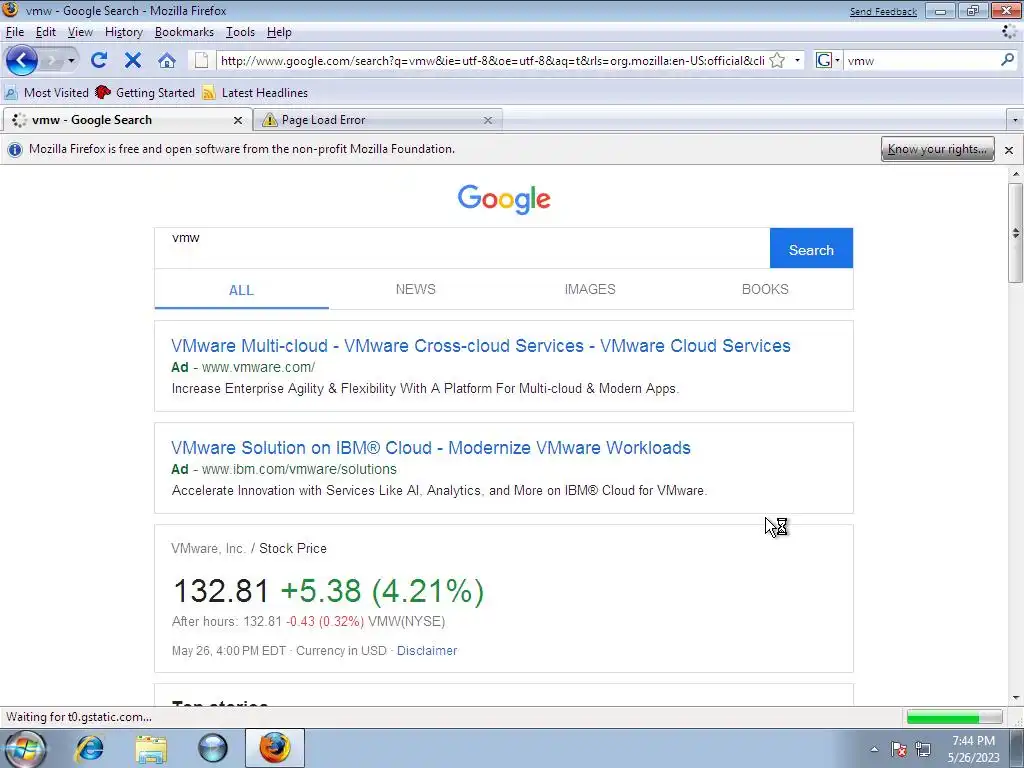Open Windows Explorer folder from taskbar
Image resolution: width=1024 pixels, height=768 pixels.
pyautogui.click(x=151, y=748)
